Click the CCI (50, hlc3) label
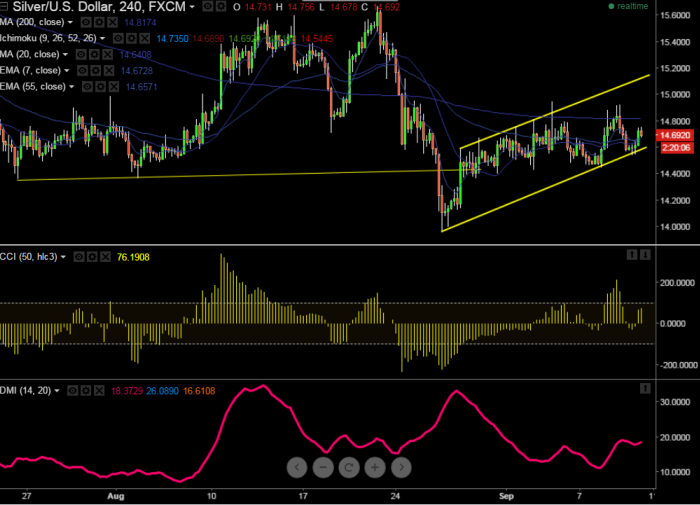The width and height of the screenshot is (700, 505). pos(29,257)
